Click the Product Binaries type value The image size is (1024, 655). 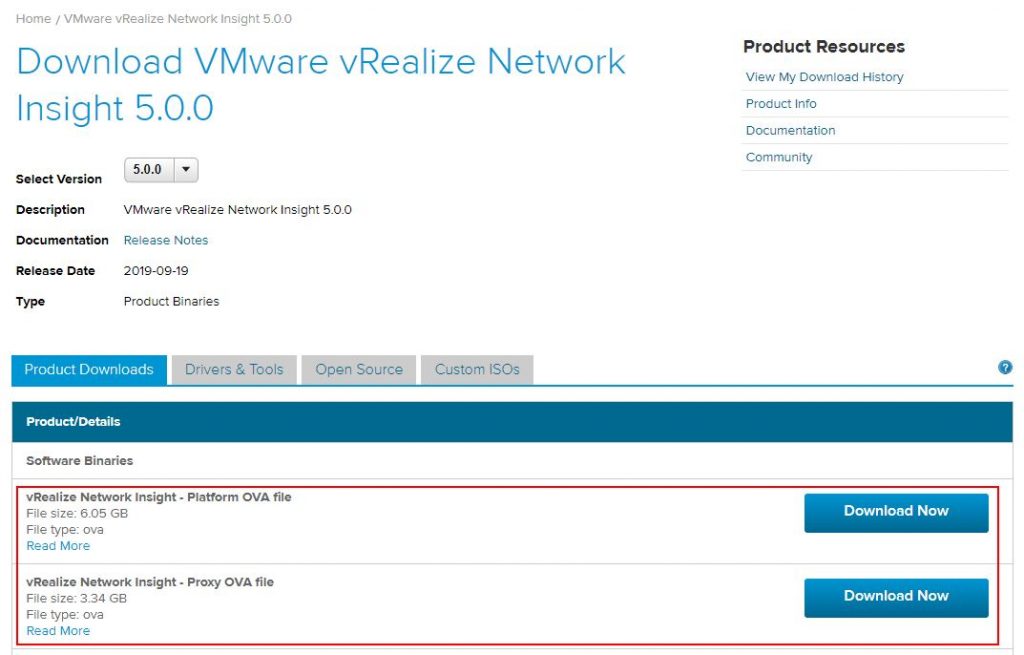[x=171, y=302]
